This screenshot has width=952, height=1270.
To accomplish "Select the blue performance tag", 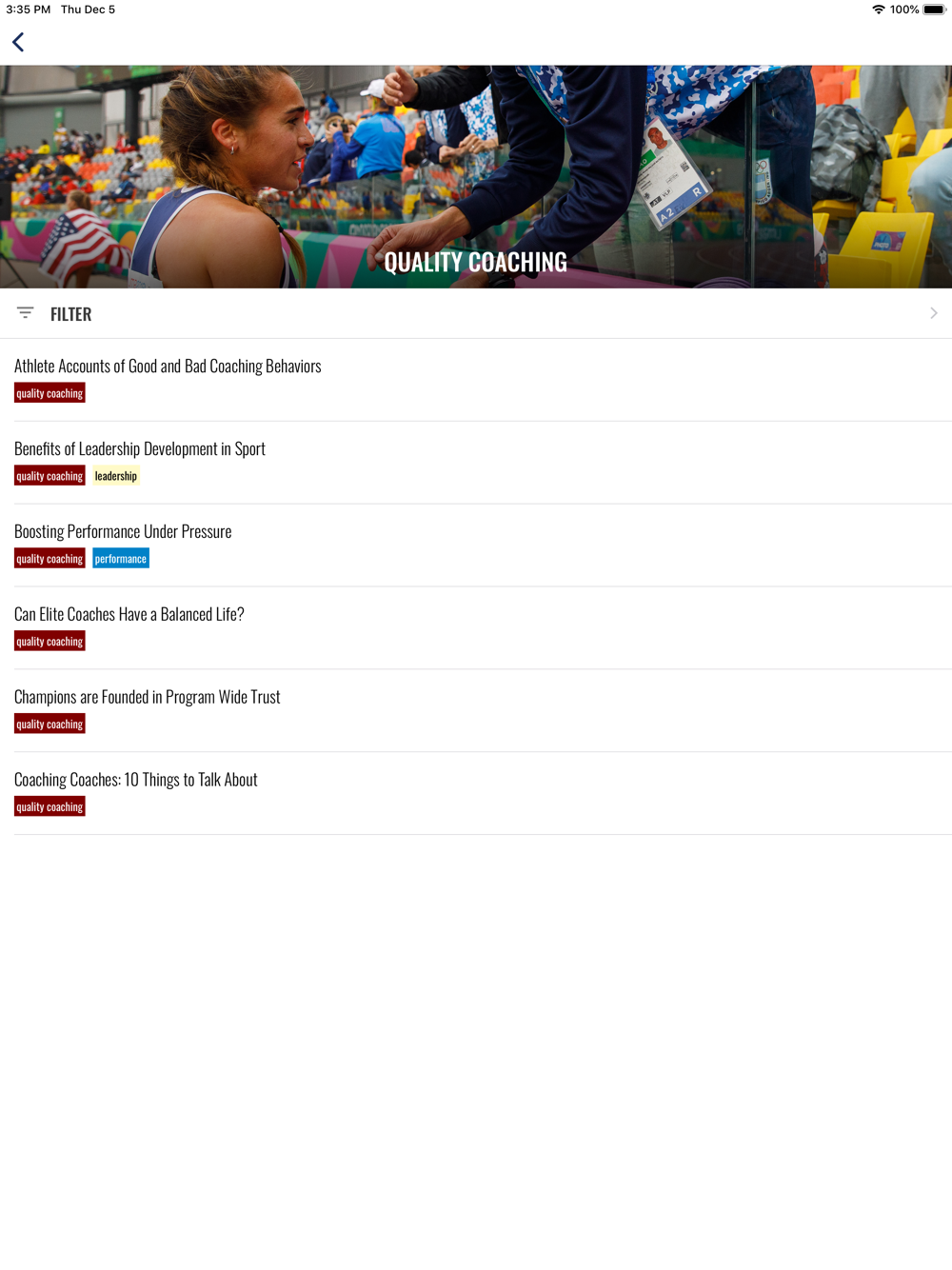I will click(x=121, y=559).
